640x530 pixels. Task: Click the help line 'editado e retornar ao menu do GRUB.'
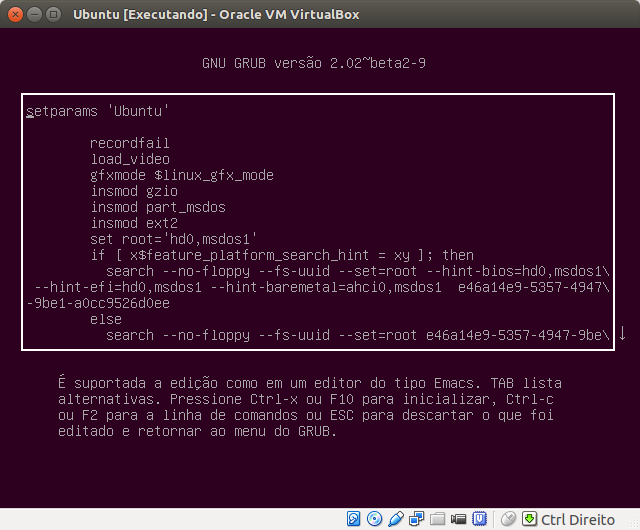click(197, 431)
